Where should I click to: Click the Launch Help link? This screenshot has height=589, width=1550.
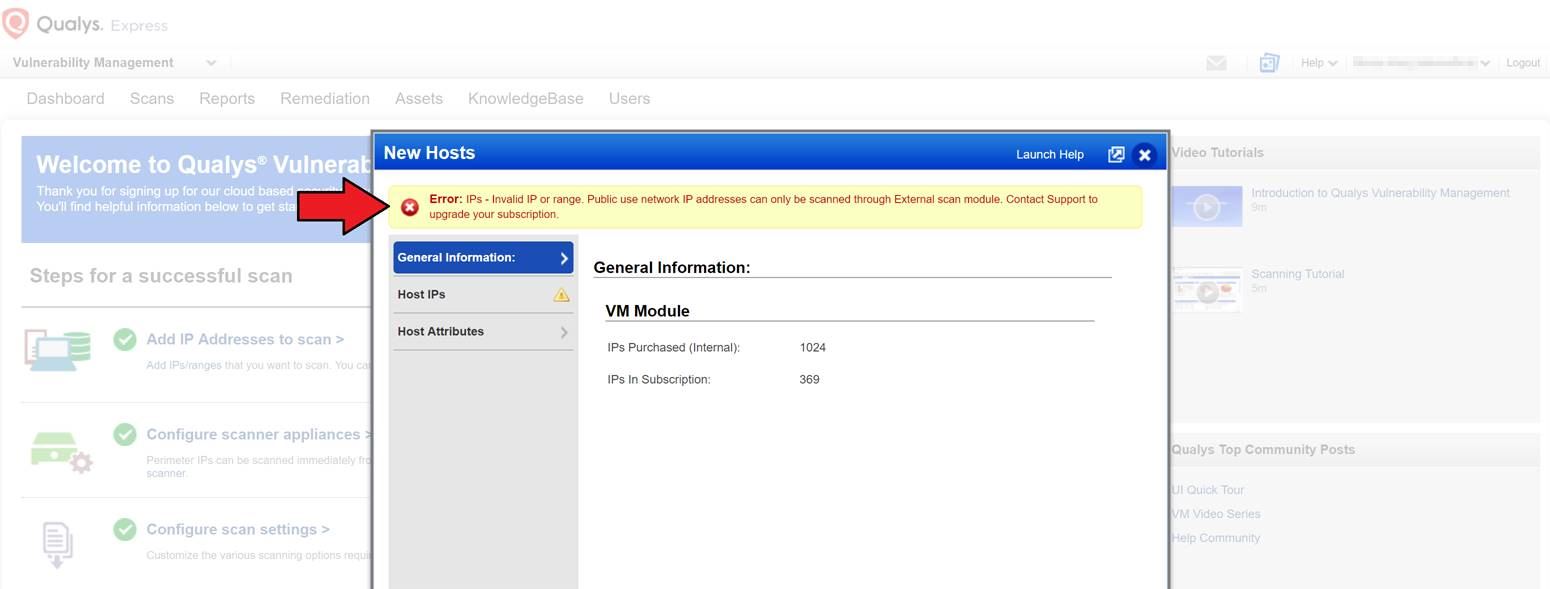click(x=1049, y=154)
